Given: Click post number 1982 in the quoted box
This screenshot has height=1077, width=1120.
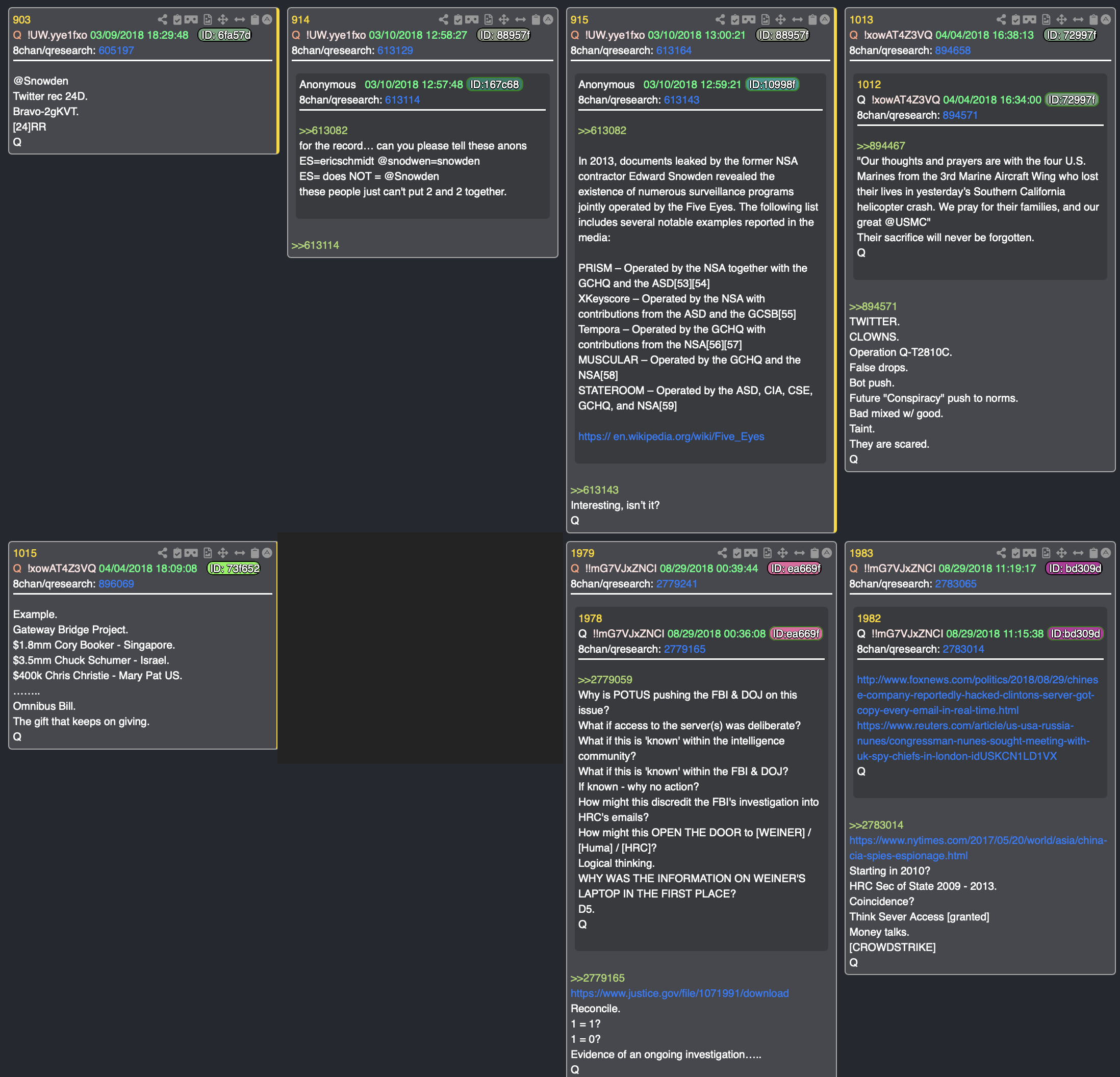Looking at the screenshot, I should (869, 618).
